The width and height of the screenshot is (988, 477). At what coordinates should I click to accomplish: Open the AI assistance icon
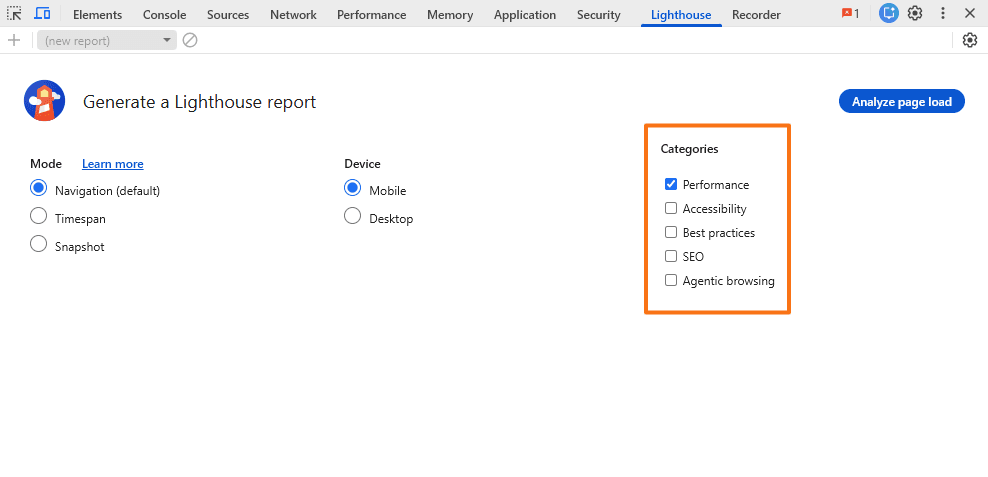point(888,13)
